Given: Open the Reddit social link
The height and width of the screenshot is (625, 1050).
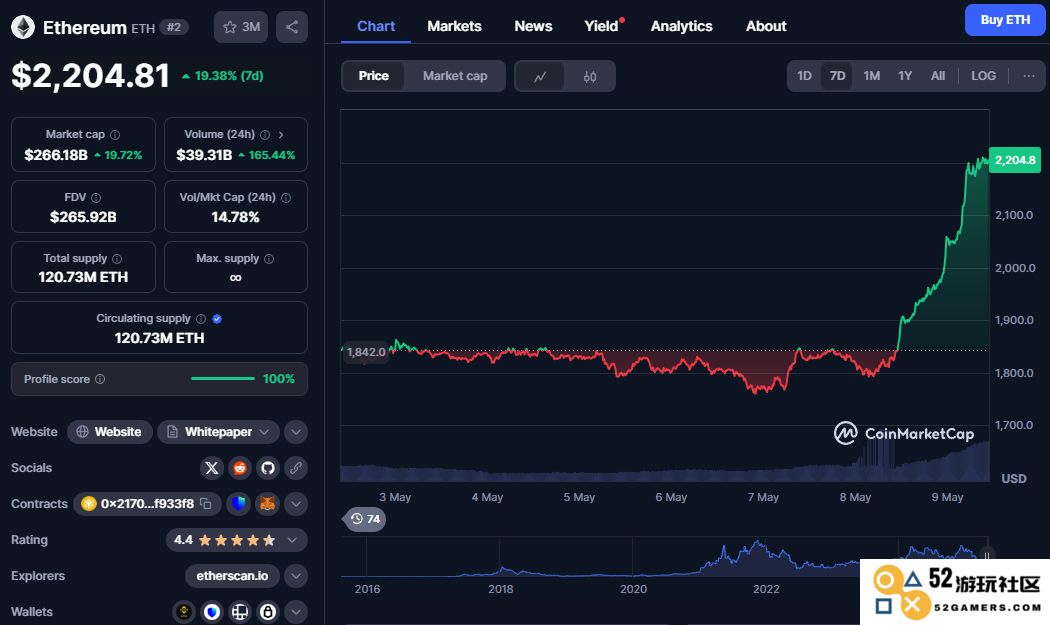Looking at the screenshot, I should pos(240,468).
